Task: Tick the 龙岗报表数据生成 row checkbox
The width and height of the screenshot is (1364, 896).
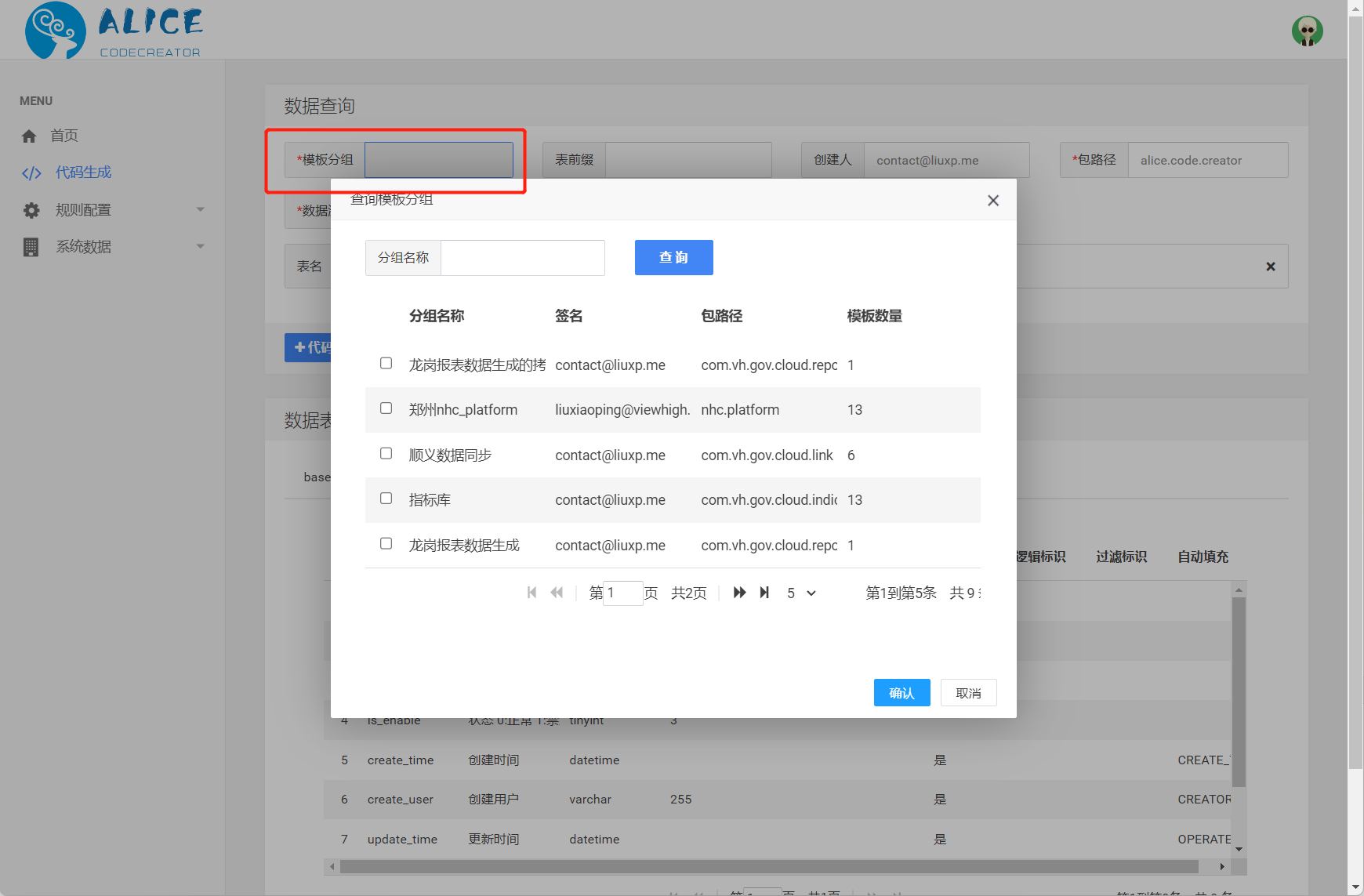Action: pyautogui.click(x=386, y=543)
